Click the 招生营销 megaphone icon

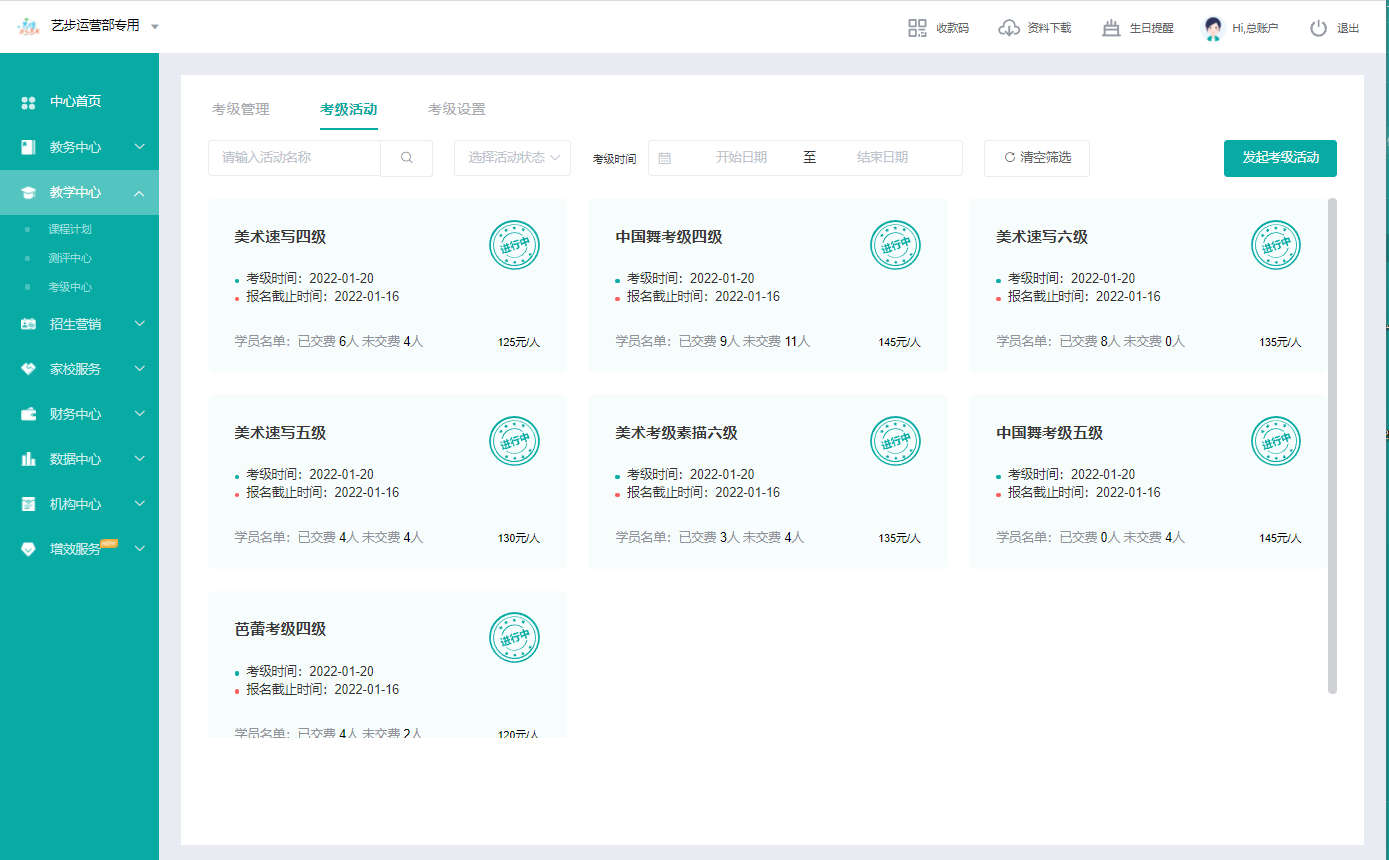point(27,323)
